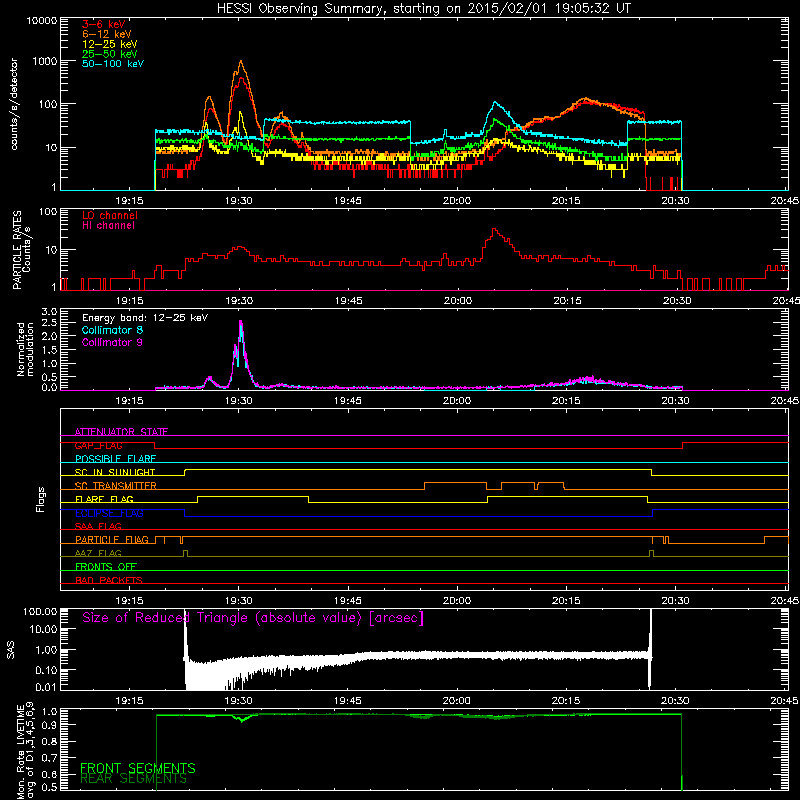800x800 pixels.
Task: Select the SAA FLAG label
Action: click(x=98, y=526)
